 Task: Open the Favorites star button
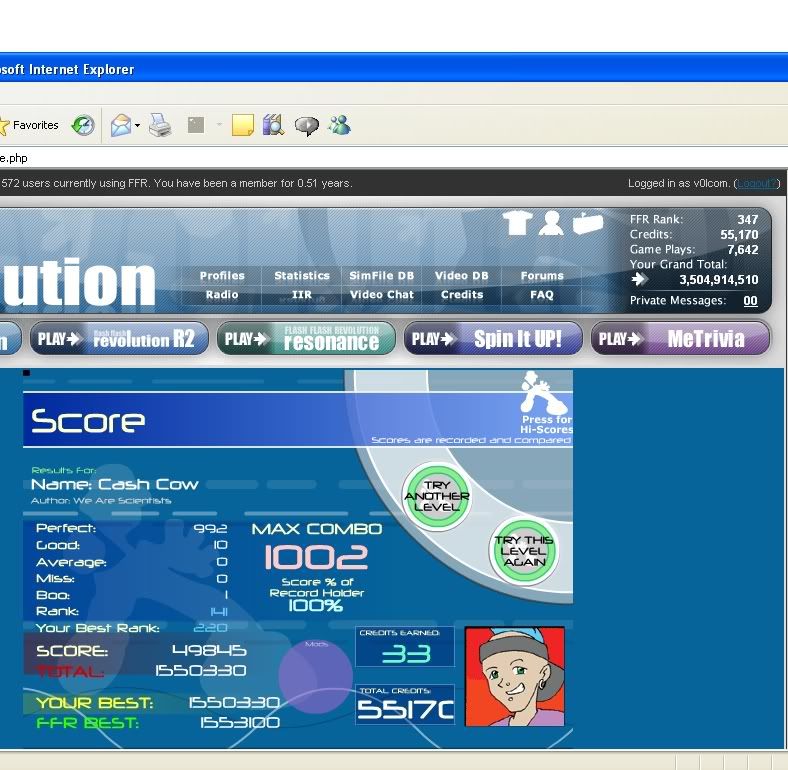click(x=29, y=125)
